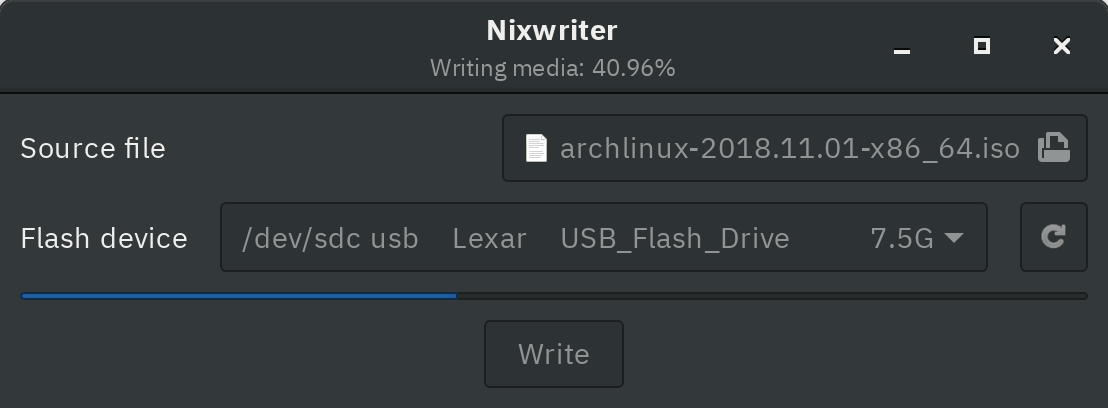The height and width of the screenshot is (408, 1108).
Task: Open the file browser icon in Source file field
Action: [x=1053, y=148]
